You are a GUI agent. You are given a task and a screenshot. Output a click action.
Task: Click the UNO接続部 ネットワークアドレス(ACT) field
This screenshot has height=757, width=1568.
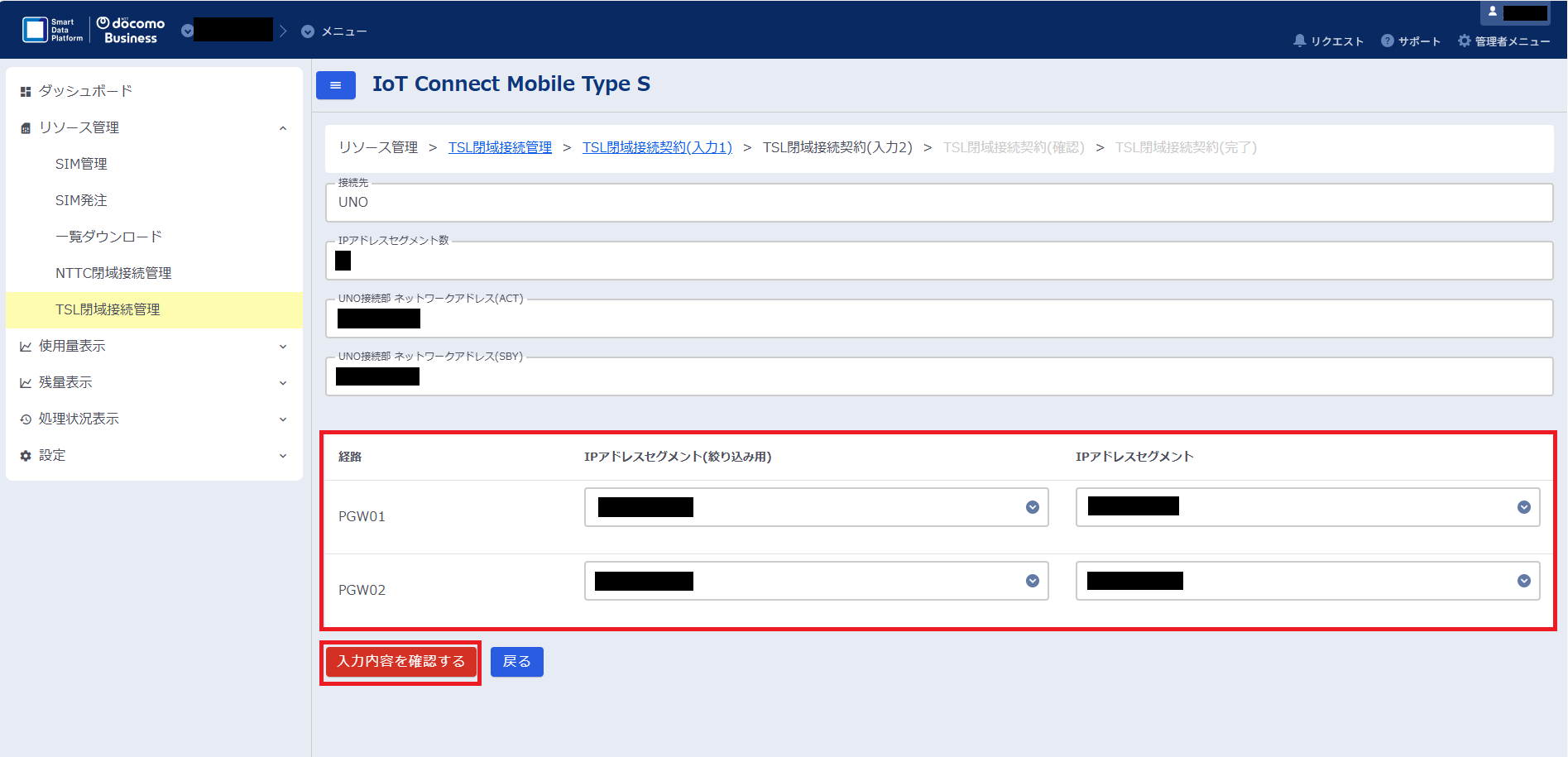(939, 319)
